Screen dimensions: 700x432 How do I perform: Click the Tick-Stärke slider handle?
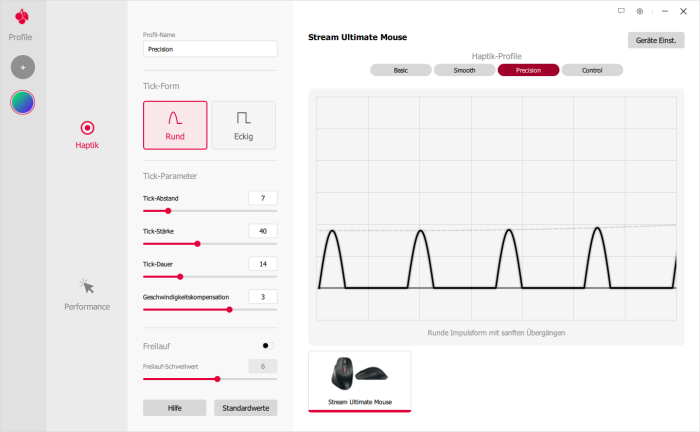click(197, 243)
